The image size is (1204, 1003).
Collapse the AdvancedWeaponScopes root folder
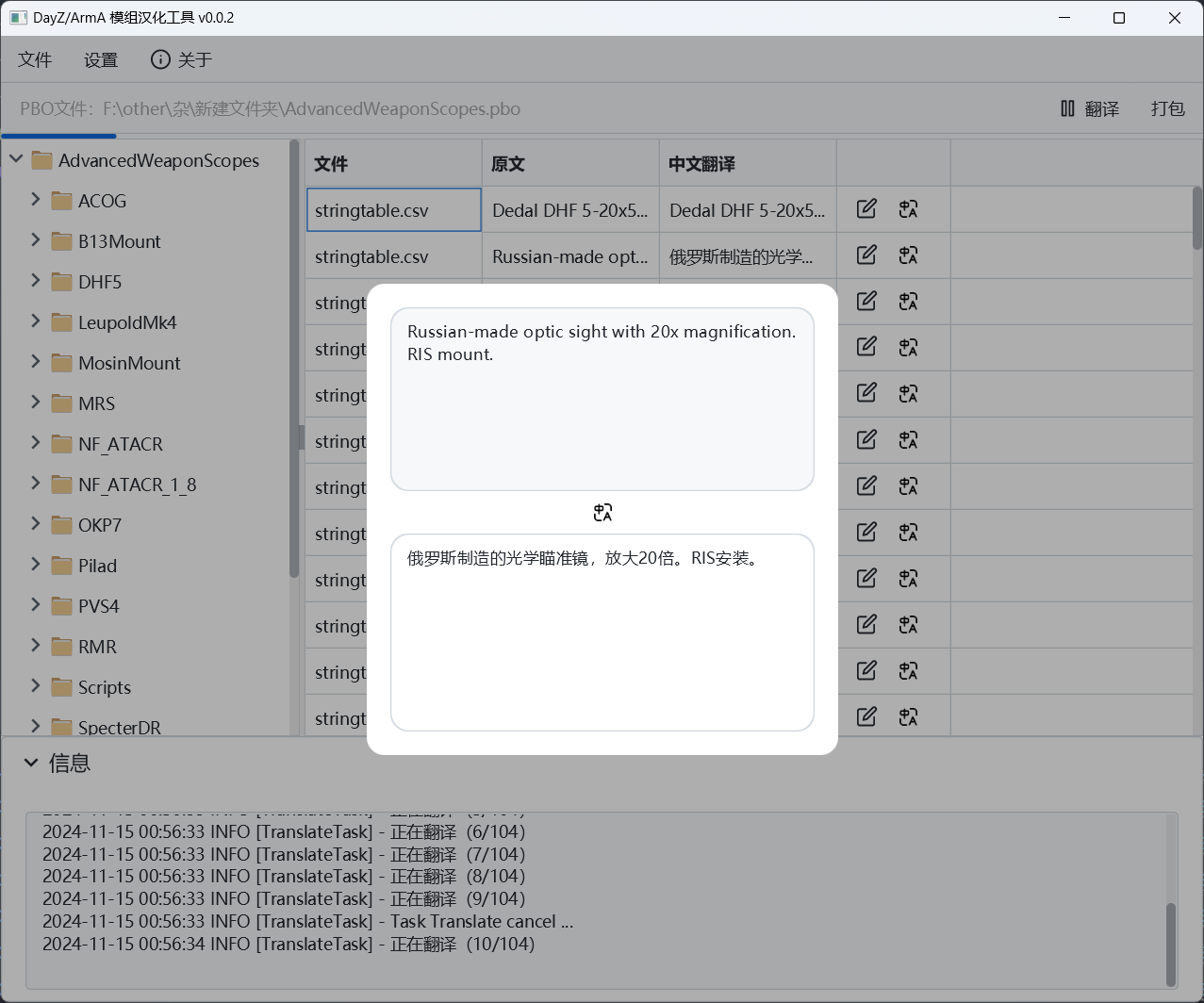[x=16, y=159]
